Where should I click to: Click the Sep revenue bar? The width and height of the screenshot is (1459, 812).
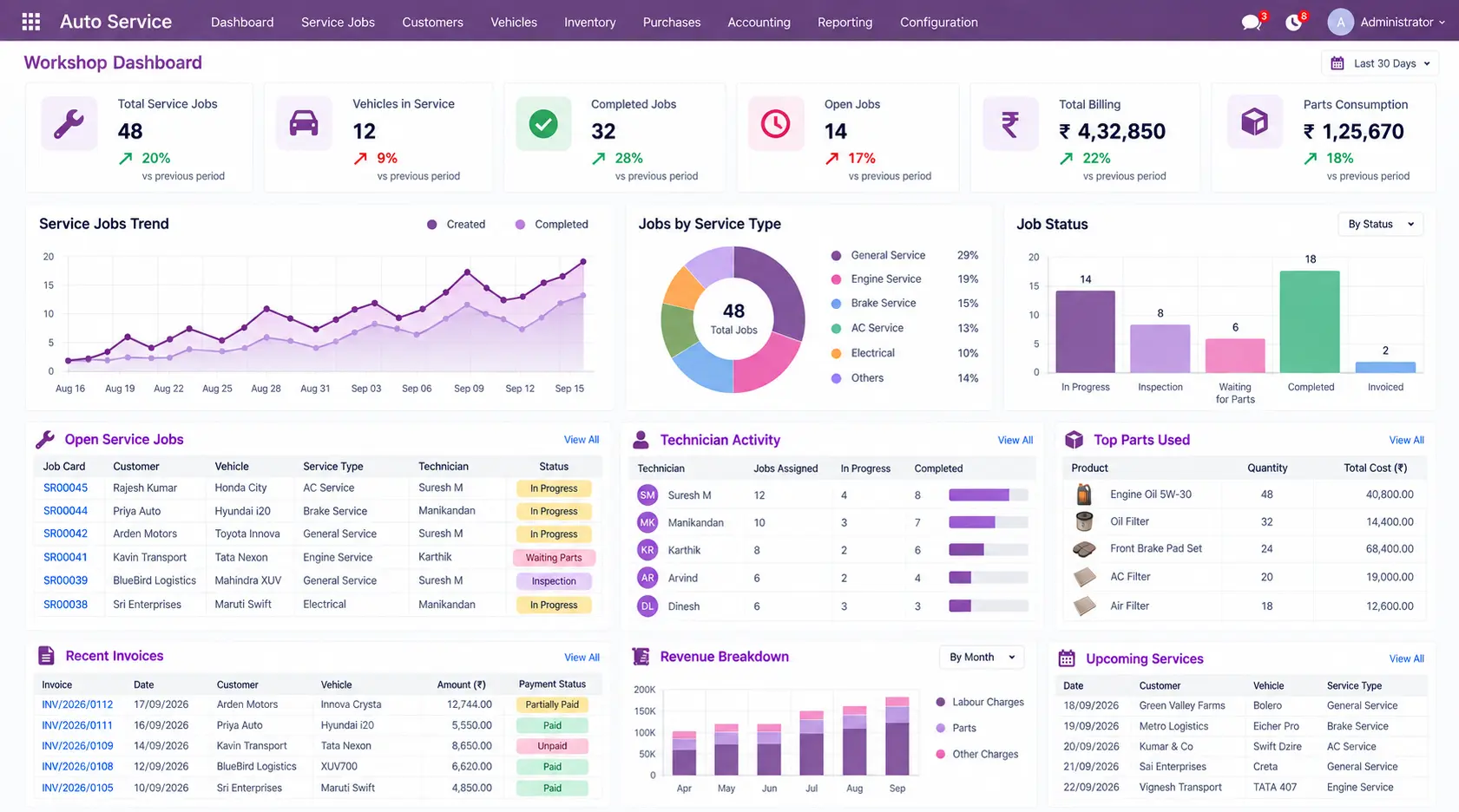click(897, 737)
